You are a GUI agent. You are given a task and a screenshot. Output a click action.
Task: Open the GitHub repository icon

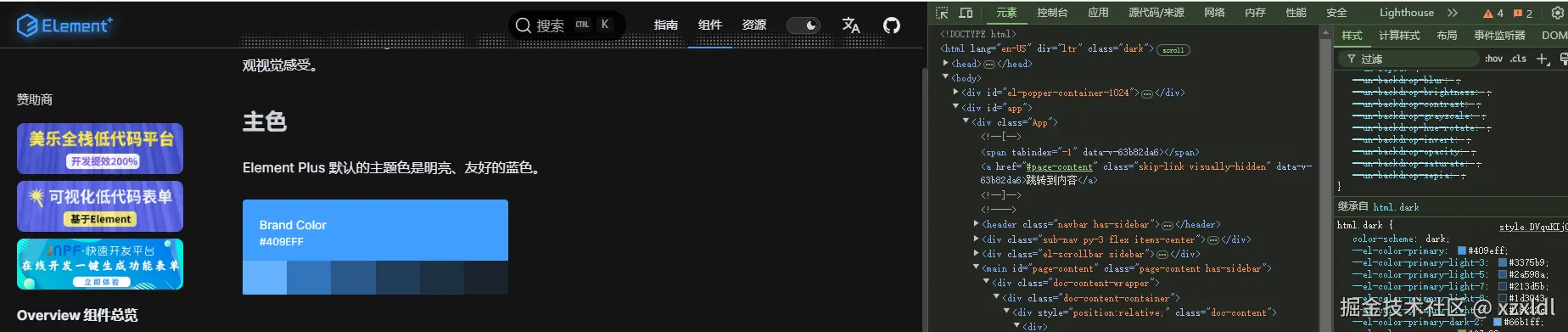coord(892,25)
